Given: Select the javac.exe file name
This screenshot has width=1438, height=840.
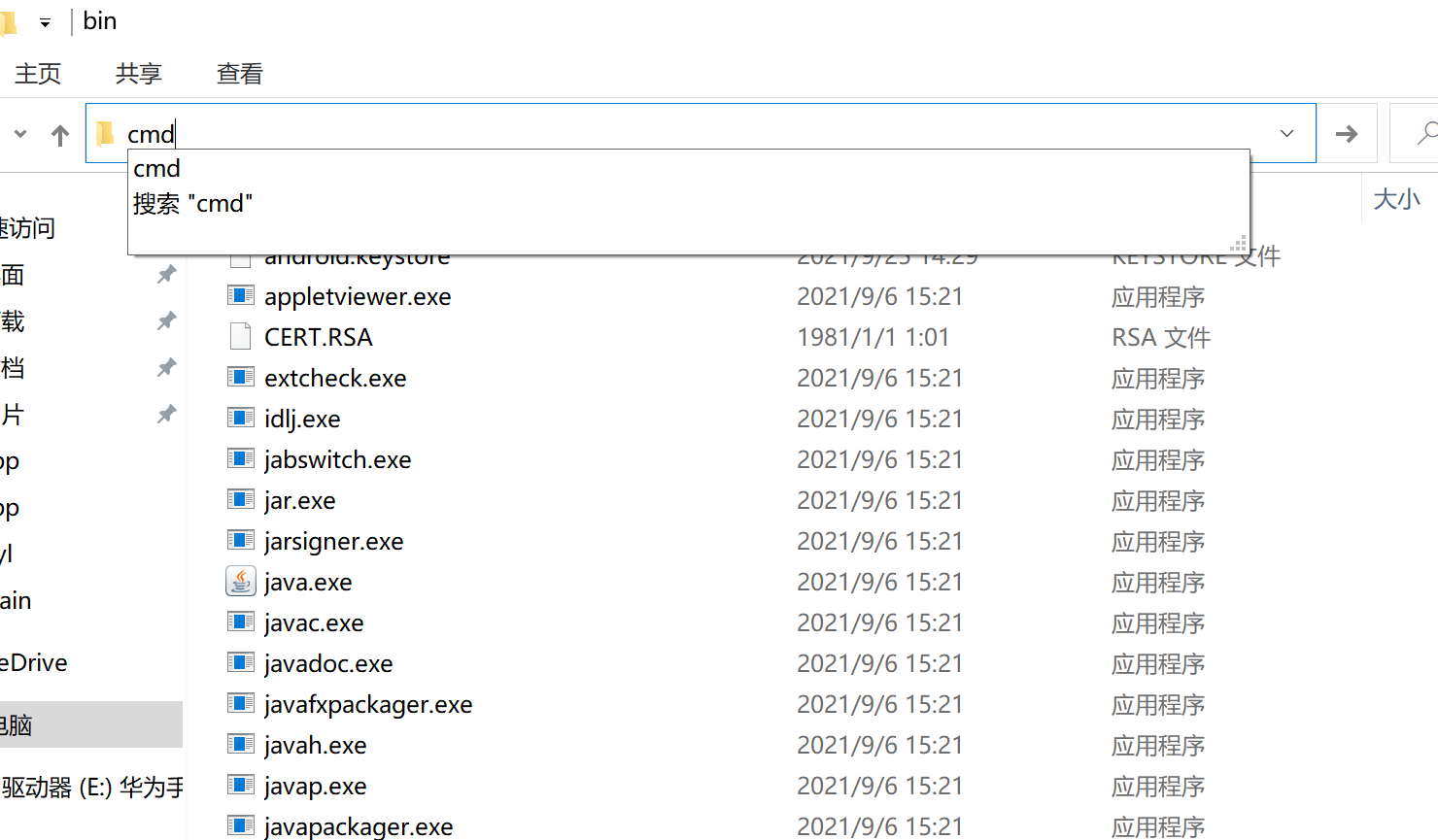Looking at the screenshot, I should [x=314, y=623].
